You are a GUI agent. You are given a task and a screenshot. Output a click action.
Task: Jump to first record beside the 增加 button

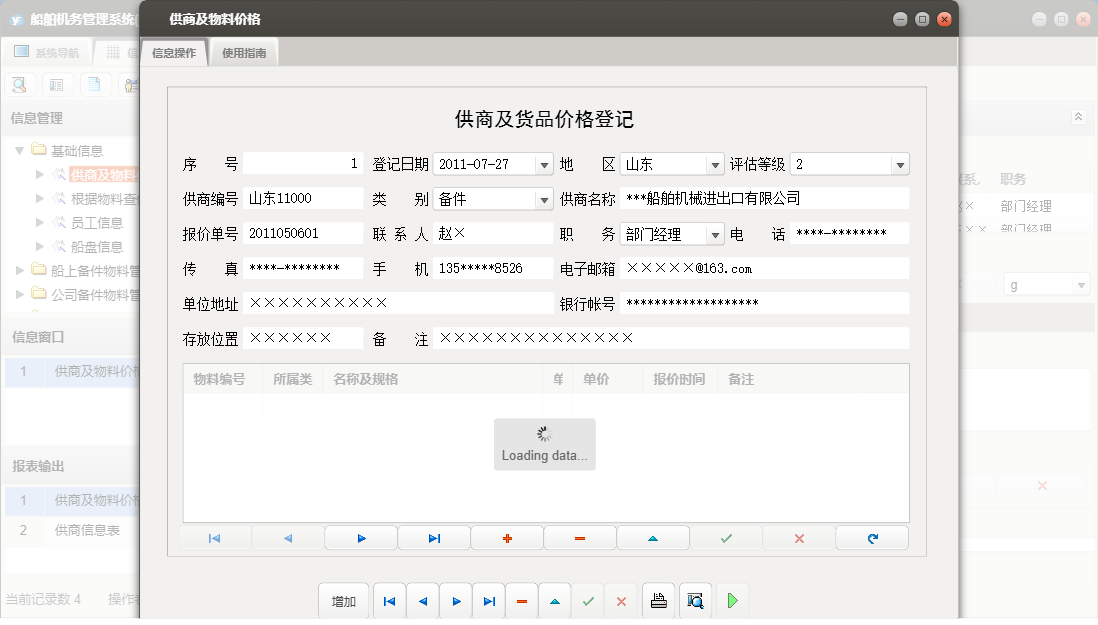pyautogui.click(x=389, y=601)
